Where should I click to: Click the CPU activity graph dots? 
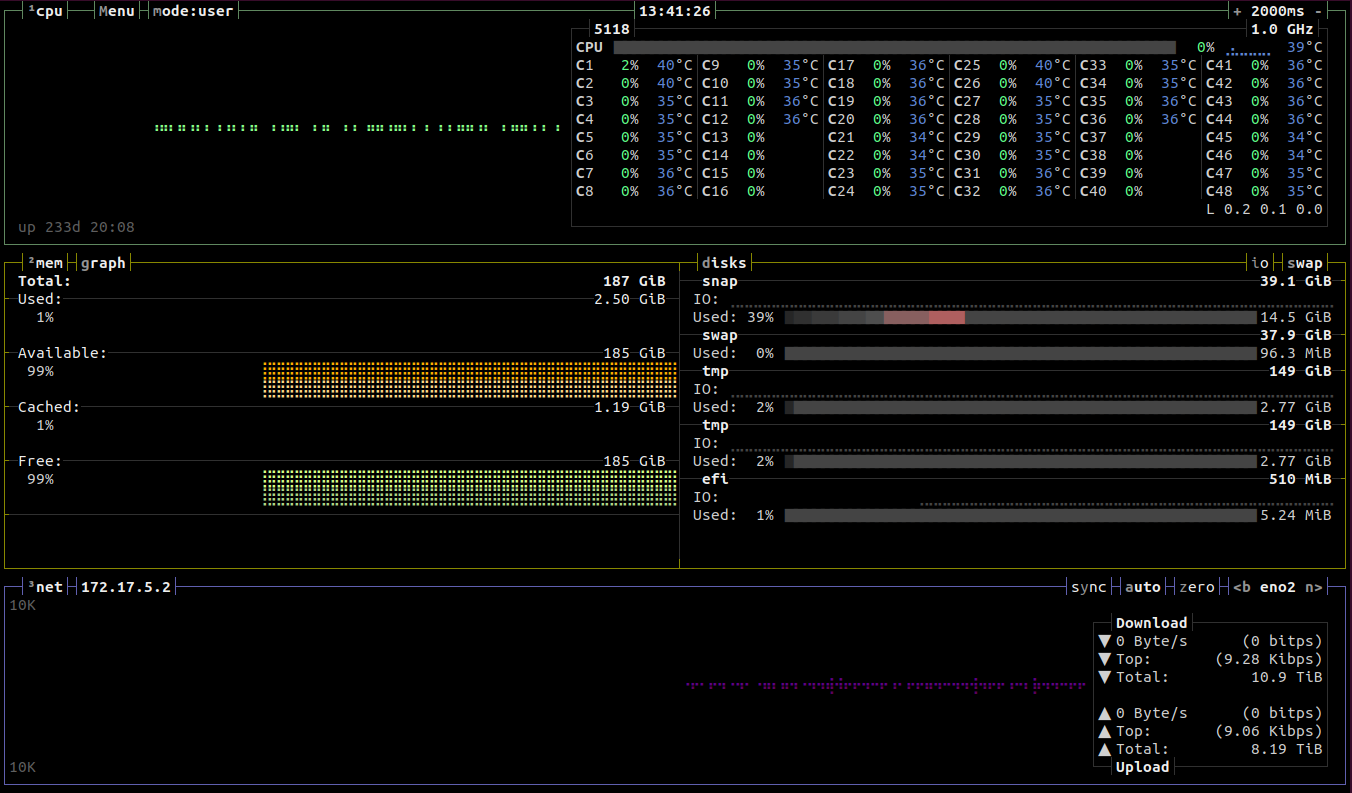[x=357, y=128]
